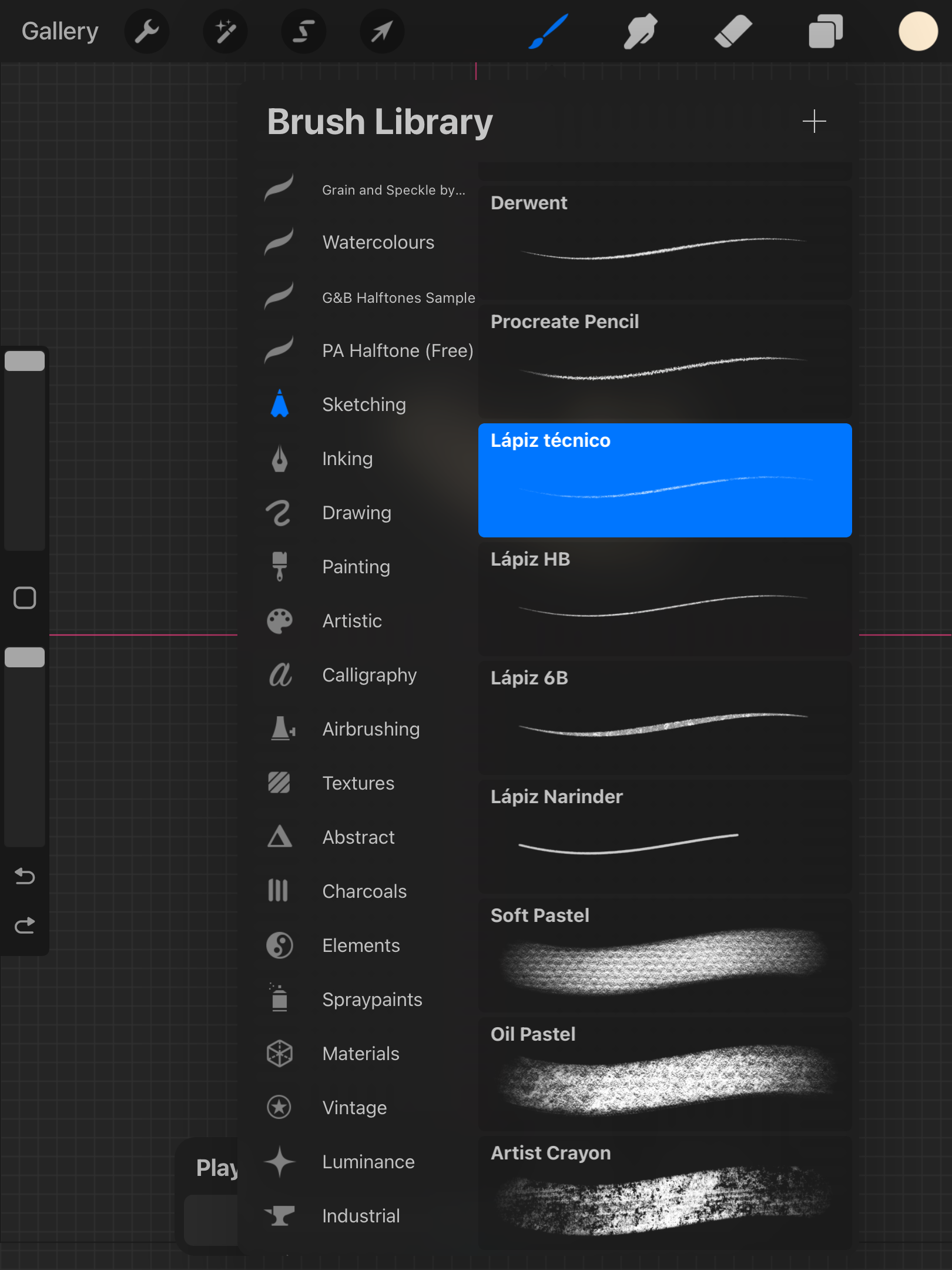The width and height of the screenshot is (952, 1270).
Task: Choose the Lápiz 6B brush
Action: [665, 717]
